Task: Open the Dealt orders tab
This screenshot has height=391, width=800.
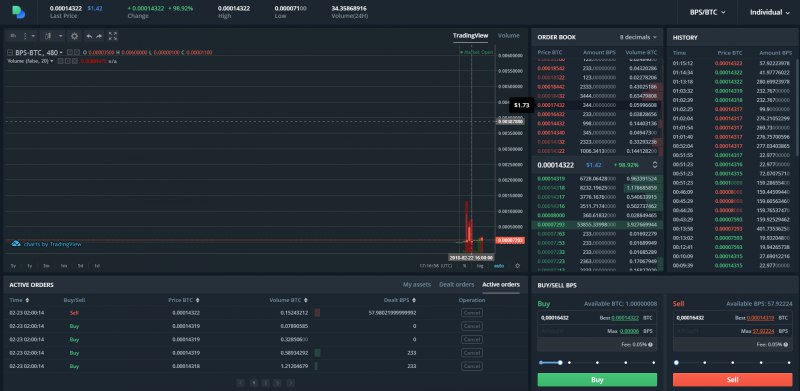Action: coord(457,284)
